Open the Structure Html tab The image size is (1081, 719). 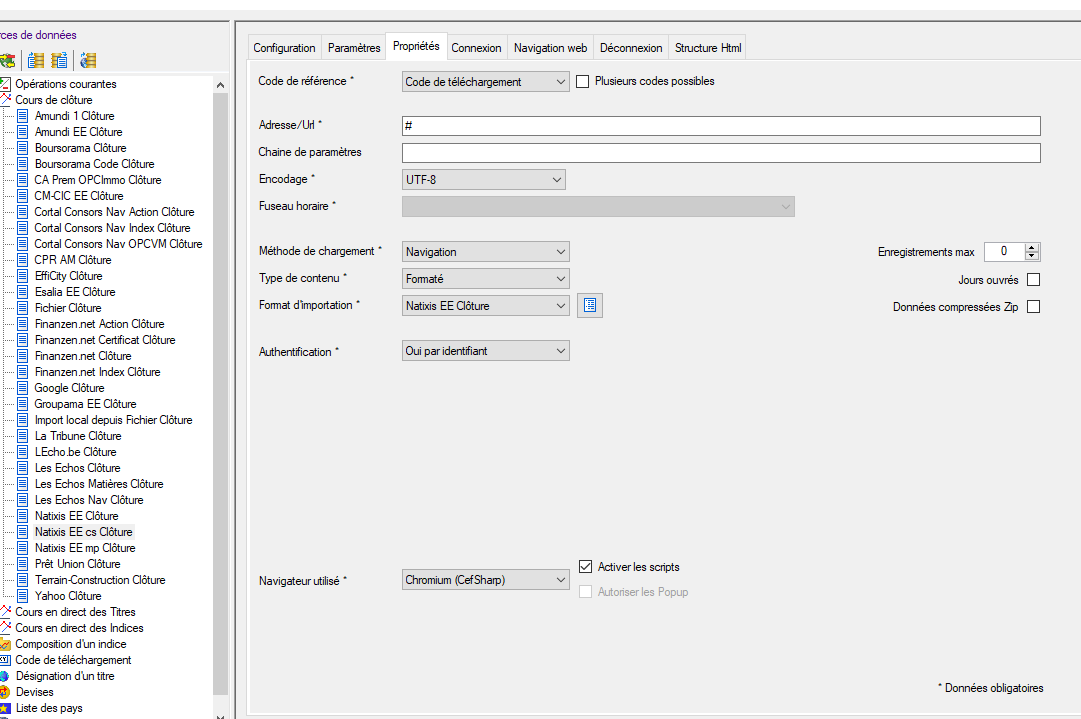coord(708,48)
